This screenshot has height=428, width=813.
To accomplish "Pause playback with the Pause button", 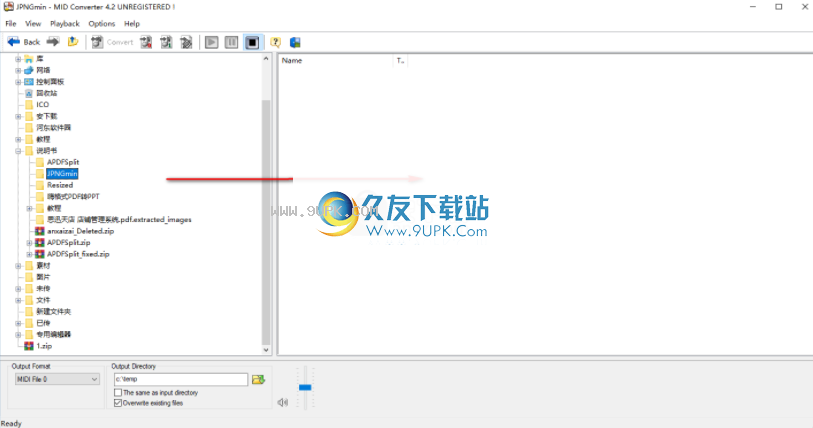I will [232, 42].
